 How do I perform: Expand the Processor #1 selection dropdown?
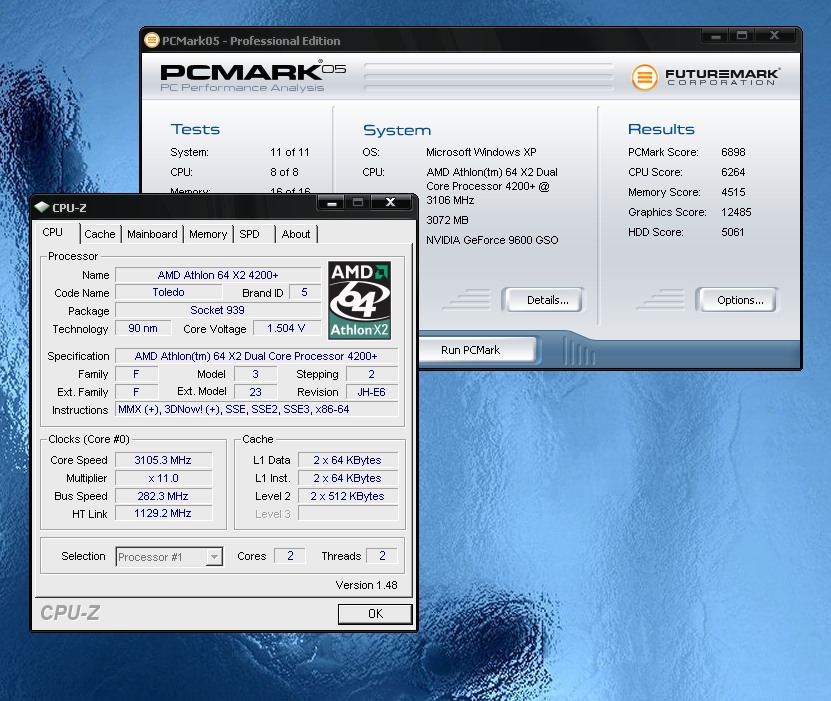[x=214, y=557]
